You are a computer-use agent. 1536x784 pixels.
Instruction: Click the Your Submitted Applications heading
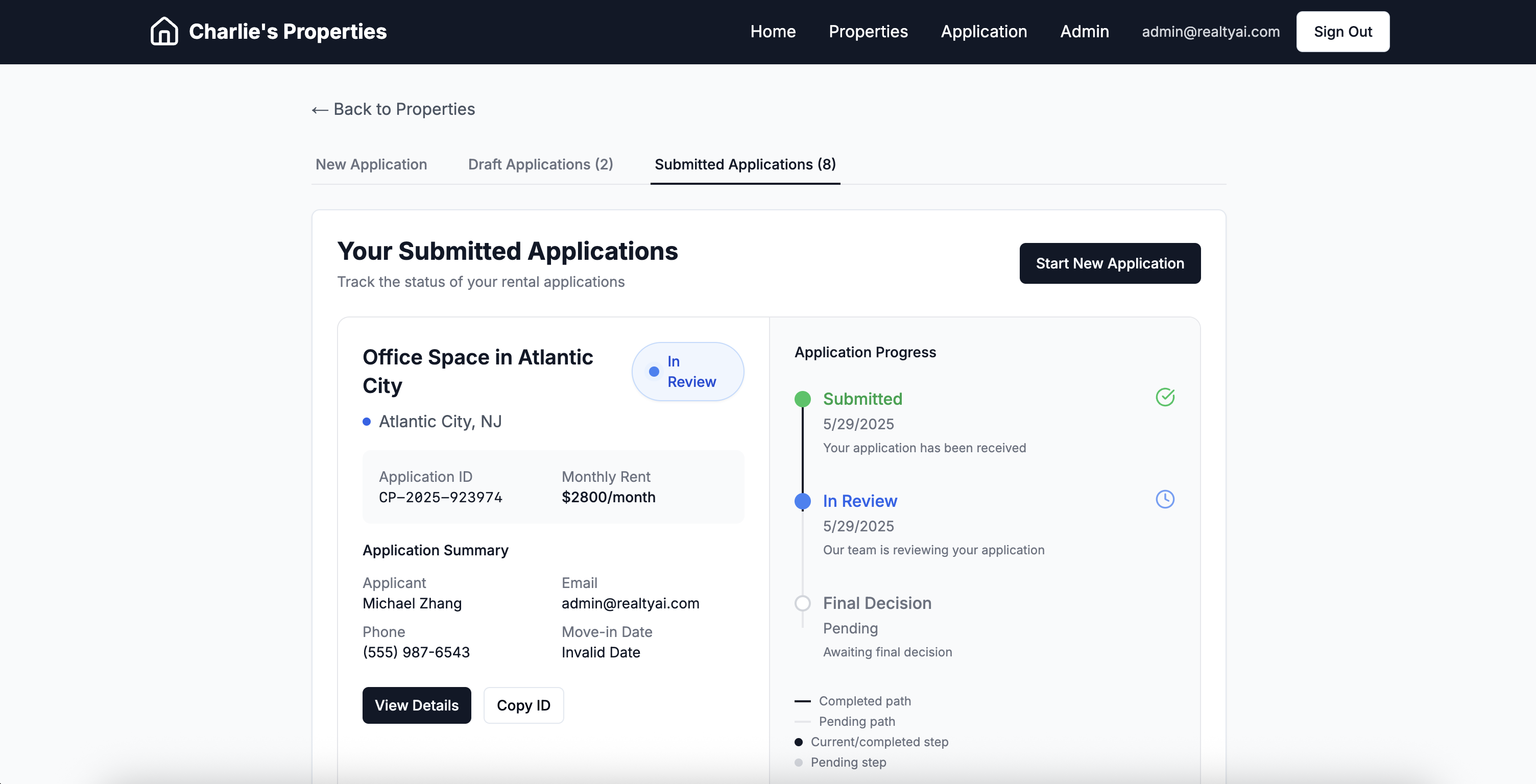[x=508, y=251]
